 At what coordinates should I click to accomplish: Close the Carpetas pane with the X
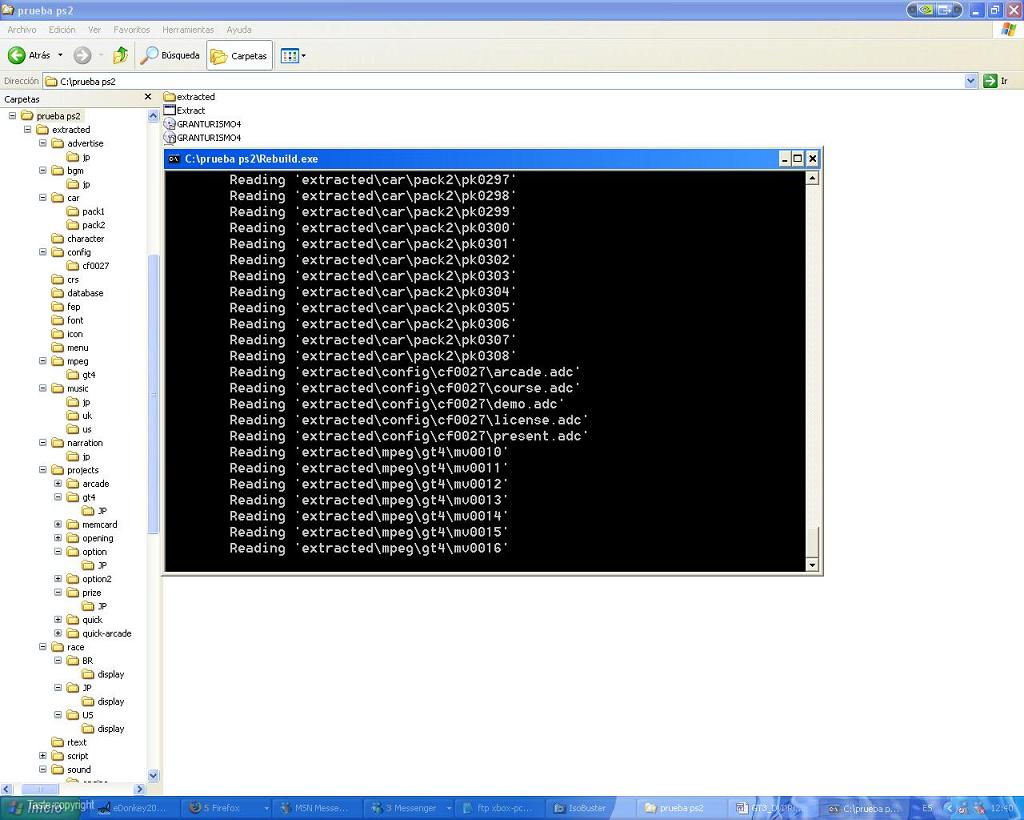[x=148, y=97]
